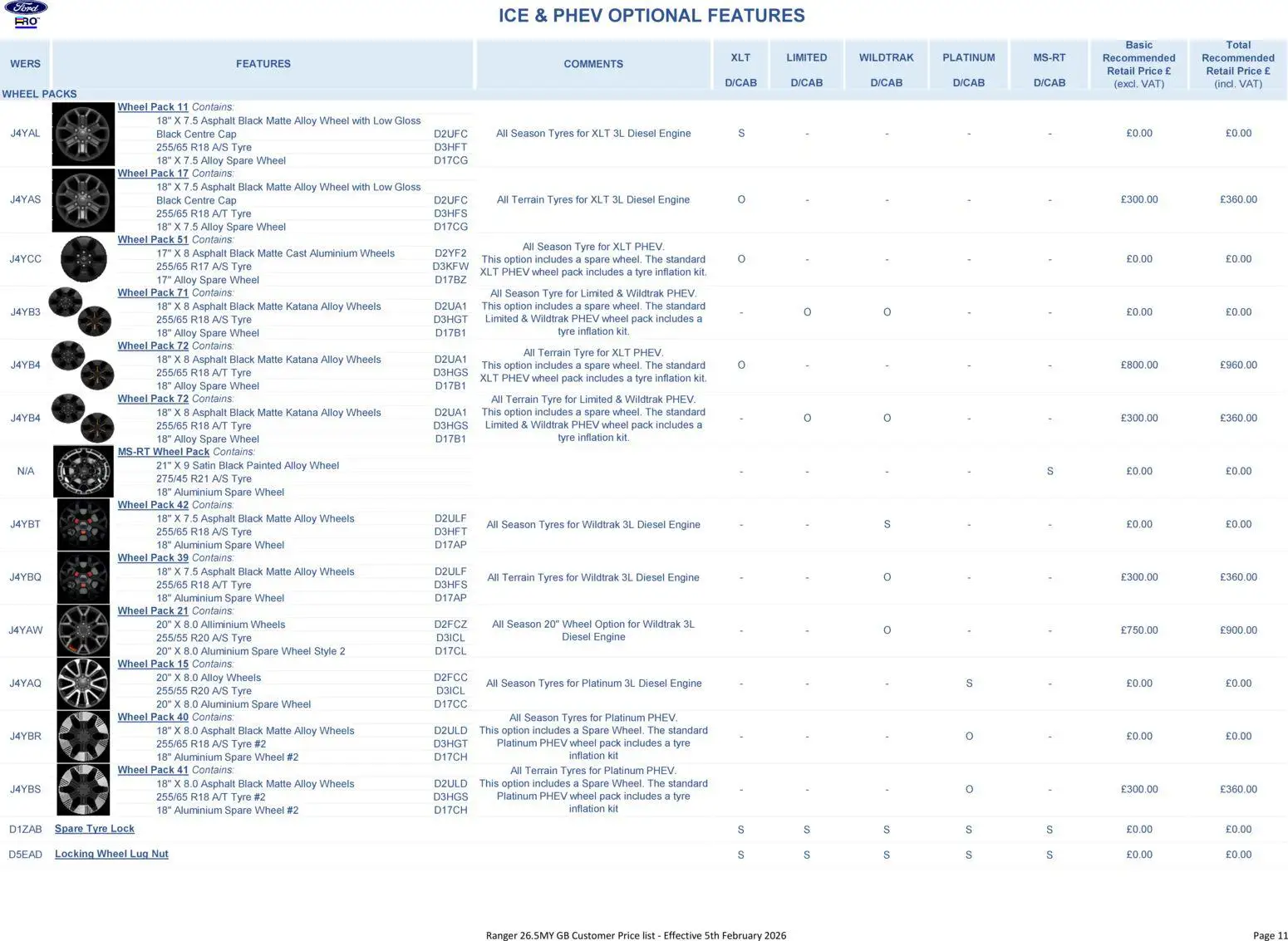Follow the Wheel Pack 71 link

coord(153,293)
